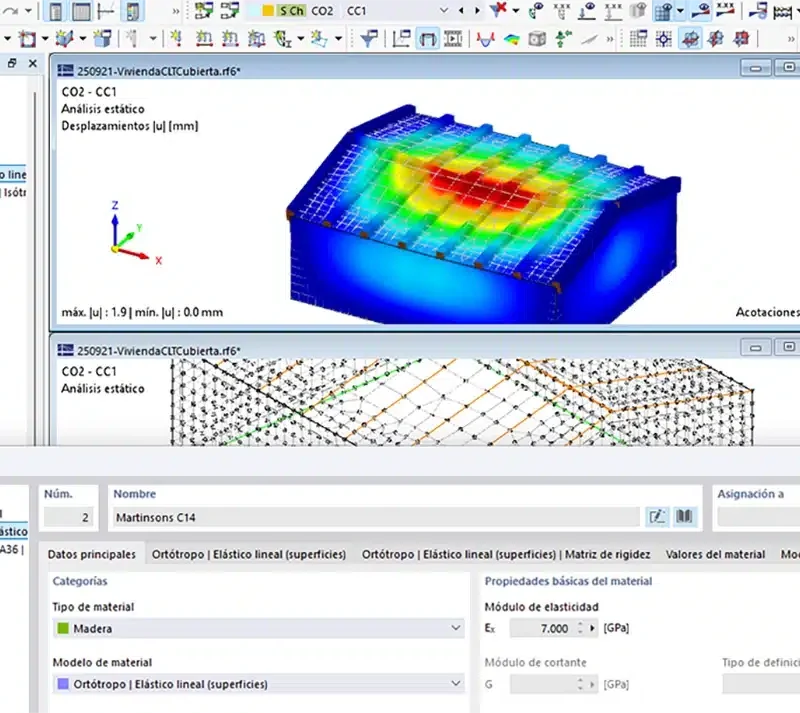Click the green arrows icon
The width and height of the screenshot is (800, 713).
563,39
